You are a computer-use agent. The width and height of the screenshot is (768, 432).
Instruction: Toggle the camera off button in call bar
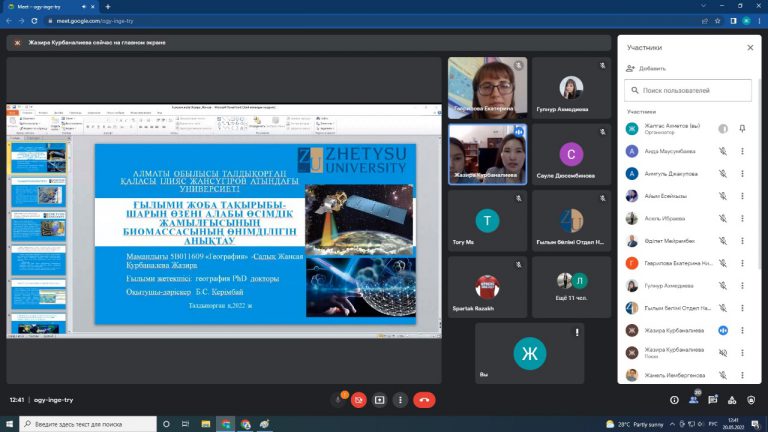point(358,399)
